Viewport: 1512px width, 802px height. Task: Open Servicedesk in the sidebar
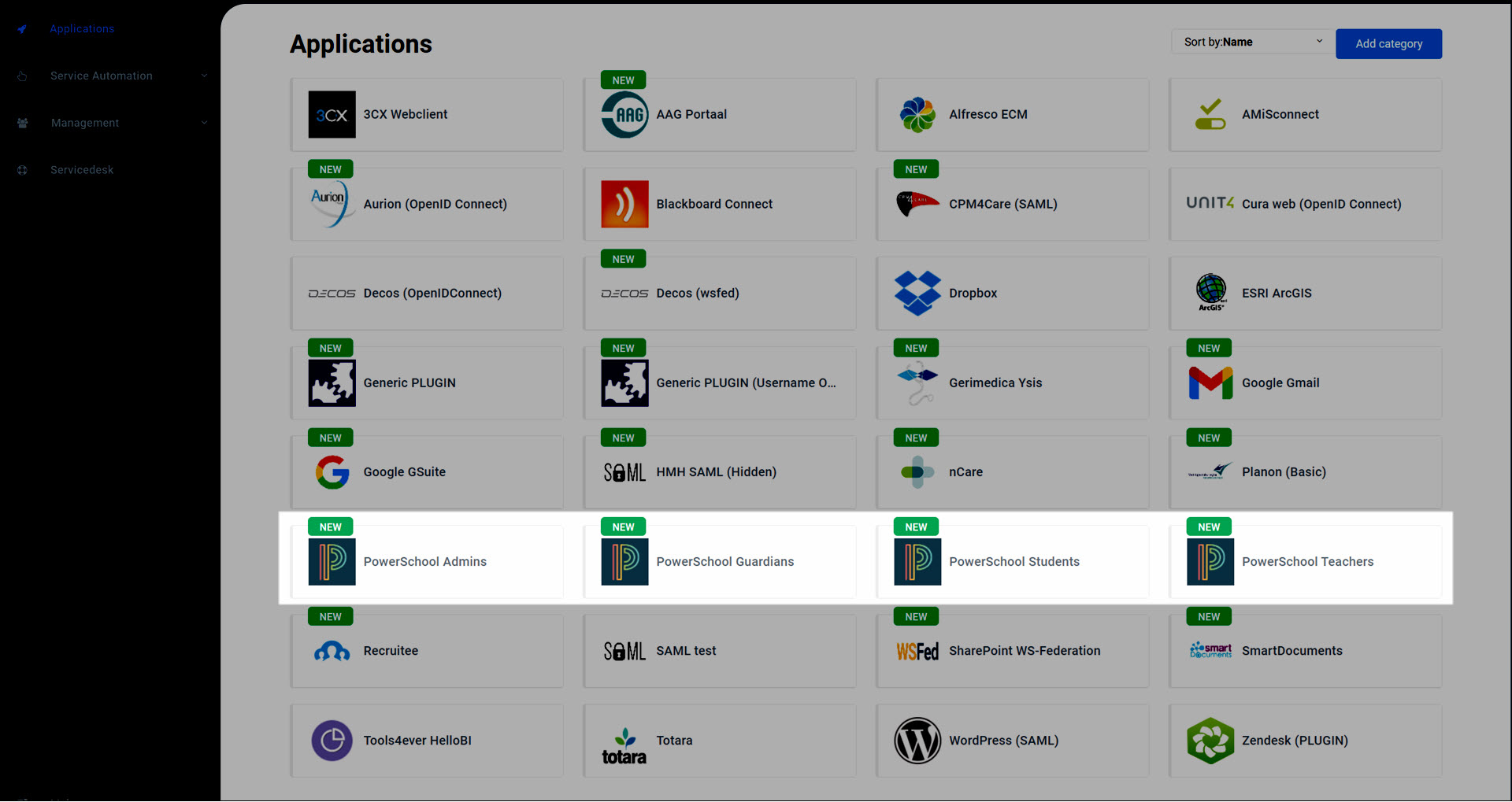tap(82, 170)
